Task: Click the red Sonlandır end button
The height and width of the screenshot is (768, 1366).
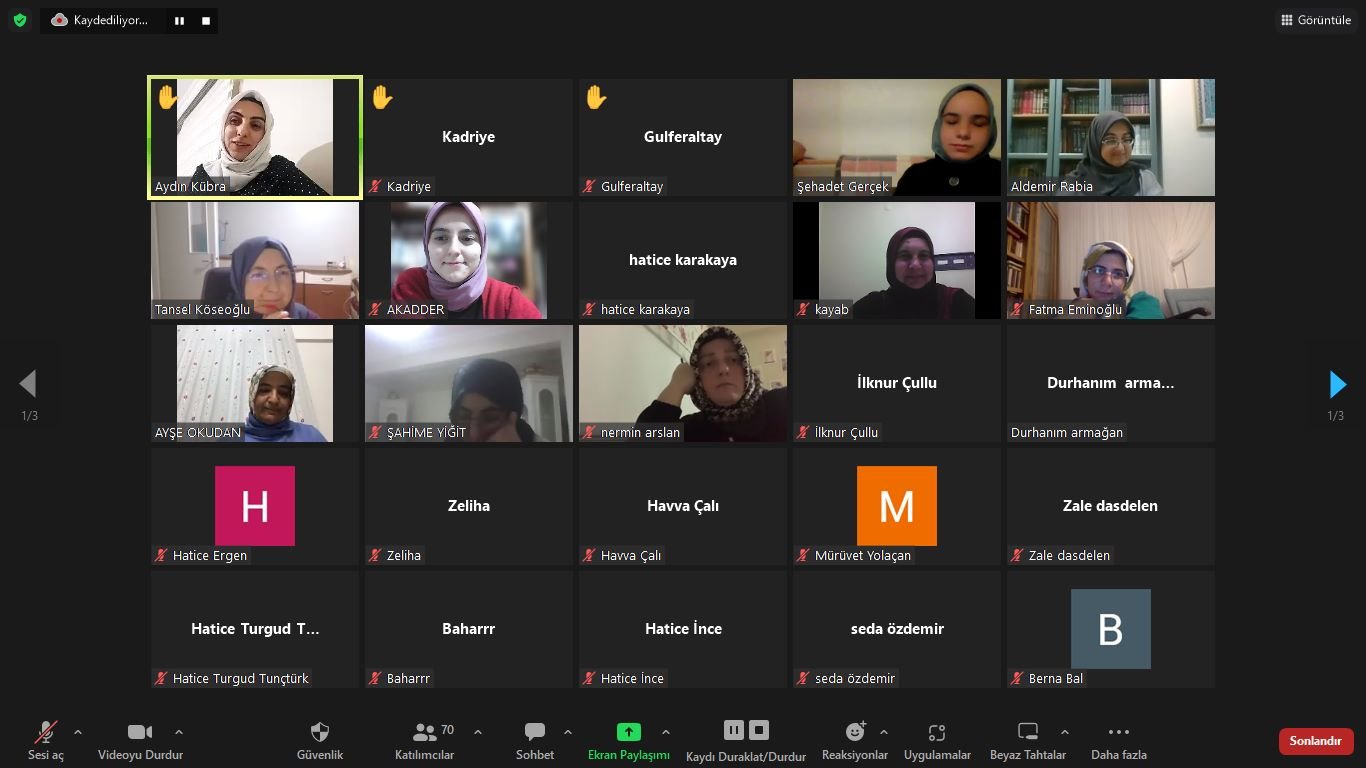Action: [x=1315, y=741]
